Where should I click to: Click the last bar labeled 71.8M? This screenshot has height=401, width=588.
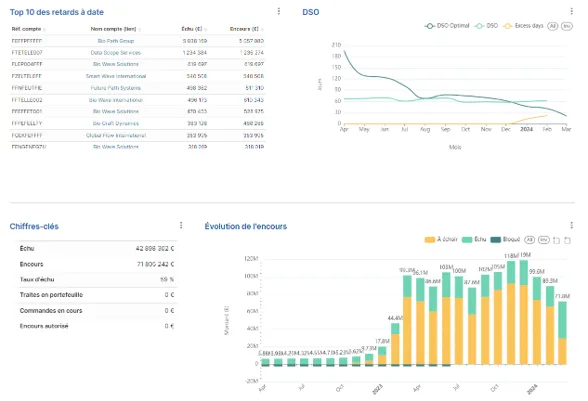(562, 333)
